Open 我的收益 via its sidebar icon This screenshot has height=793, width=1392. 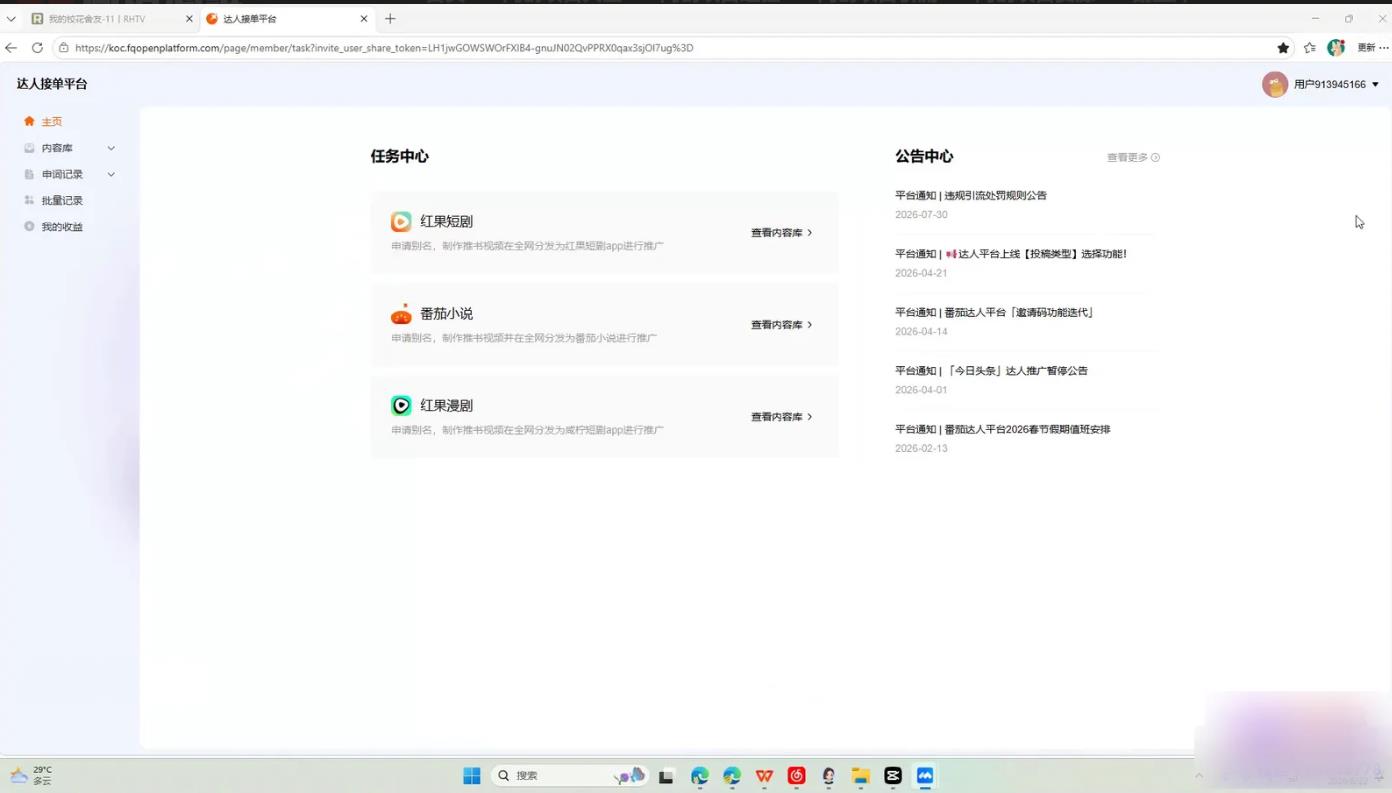(x=29, y=226)
